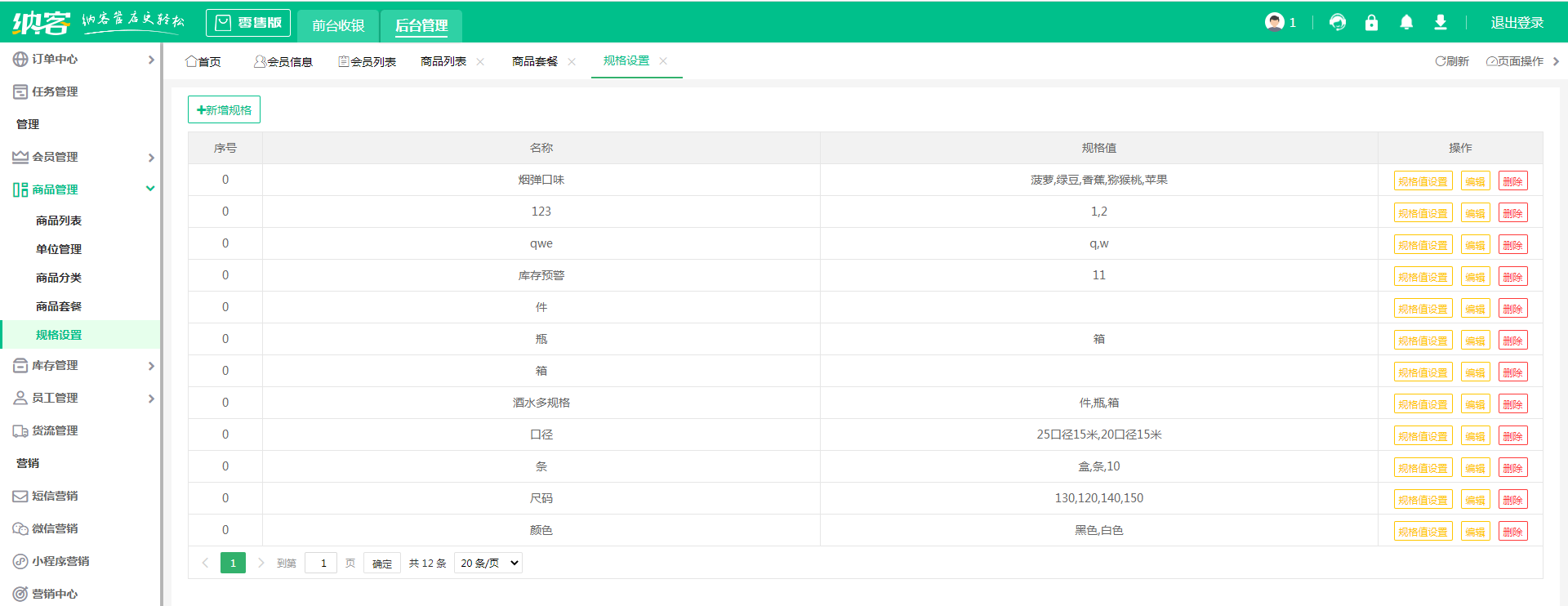This screenshot has width=1568, height=606.
Task: Click 规格值设置 for 口径 row
Action: 1423,436
